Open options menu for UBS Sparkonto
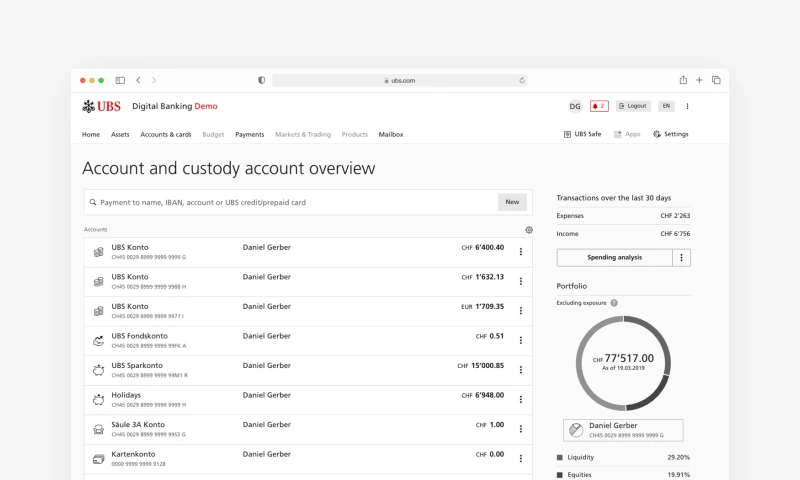The height and width of the screenshot is (480, 800). pos(520,370)
